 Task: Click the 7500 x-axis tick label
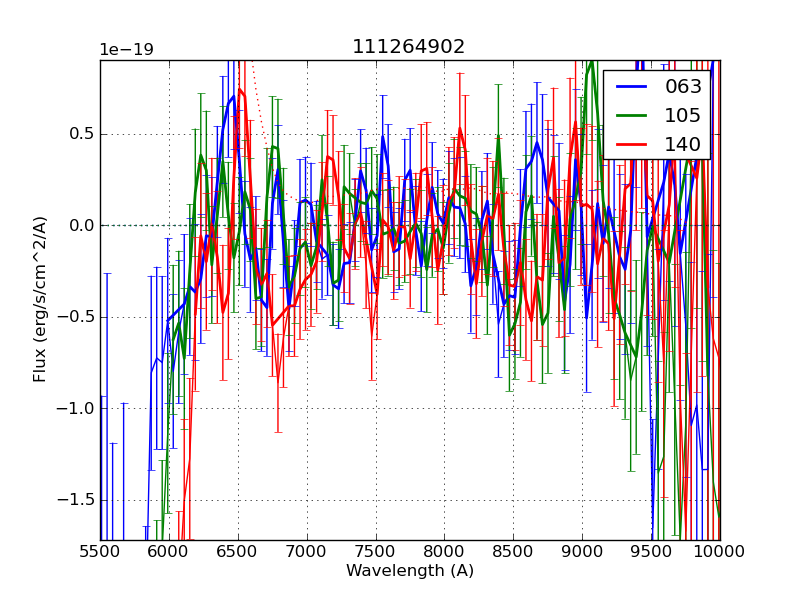pyautogui.click(x=376, y=551)
